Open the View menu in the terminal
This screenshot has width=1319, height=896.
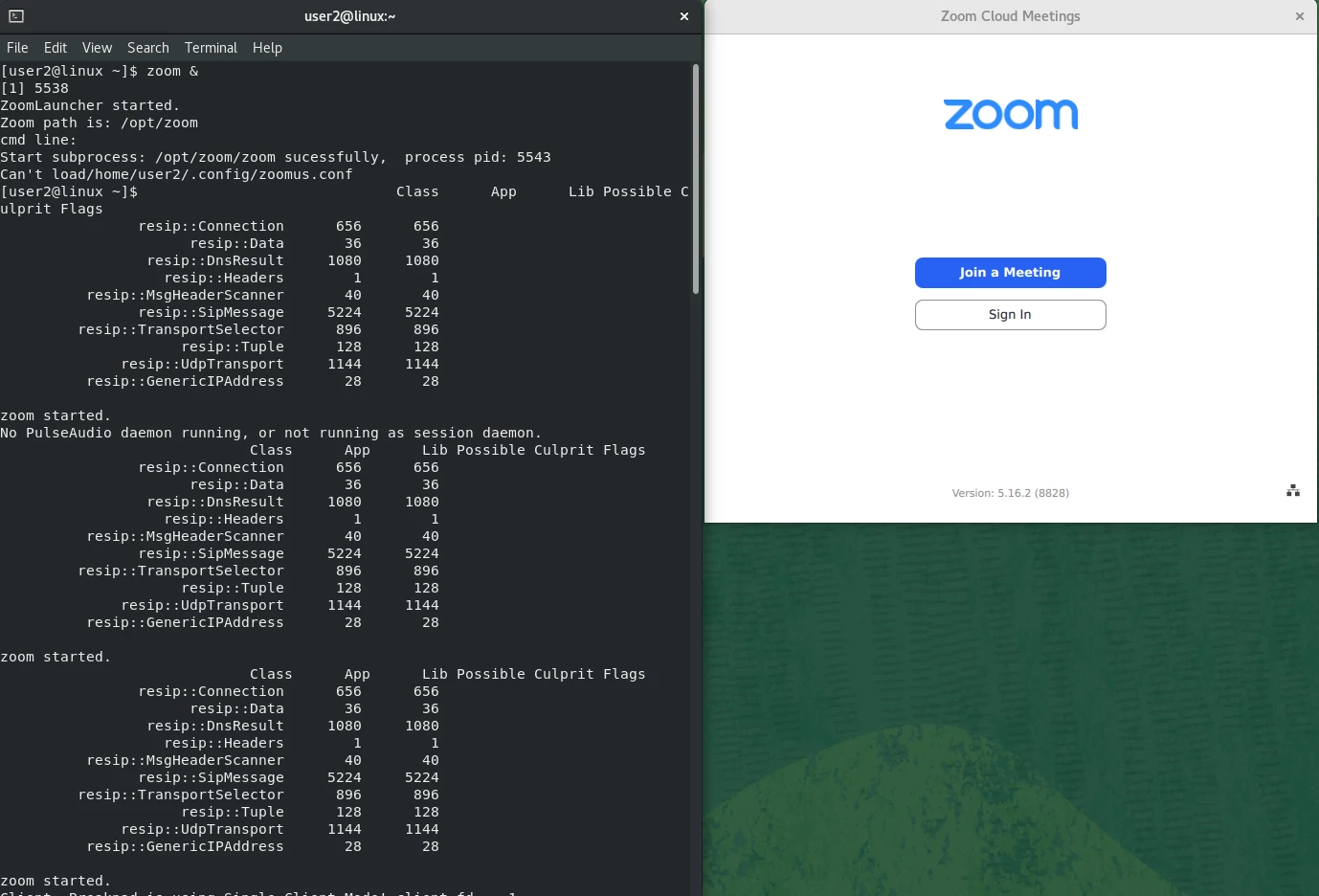tap(97, 48)
